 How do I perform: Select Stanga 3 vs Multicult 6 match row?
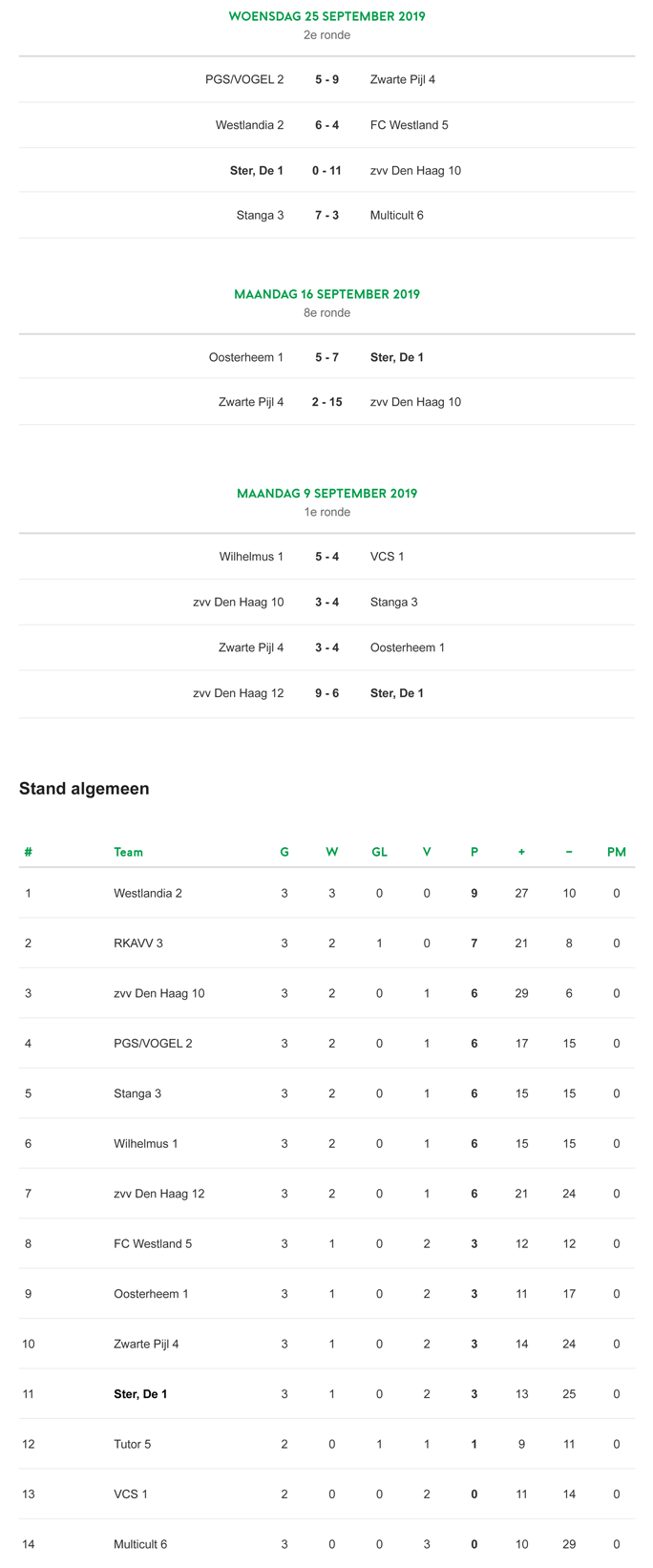point(326,216)
